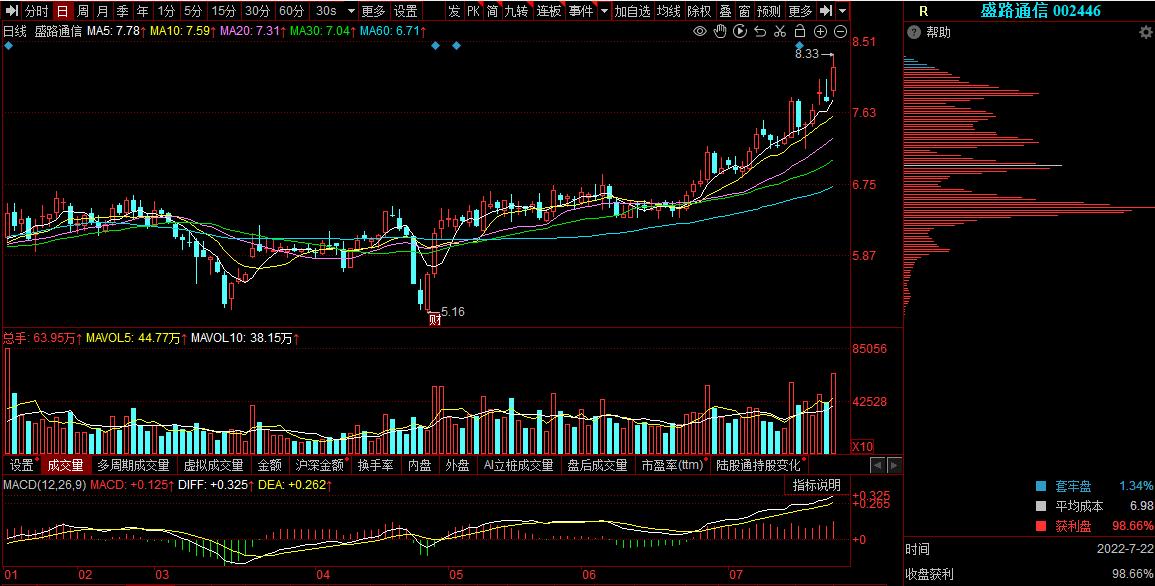Click 更多 next to 预测
The height and width of the screenshot is (586, 1155).
[800, 11]
